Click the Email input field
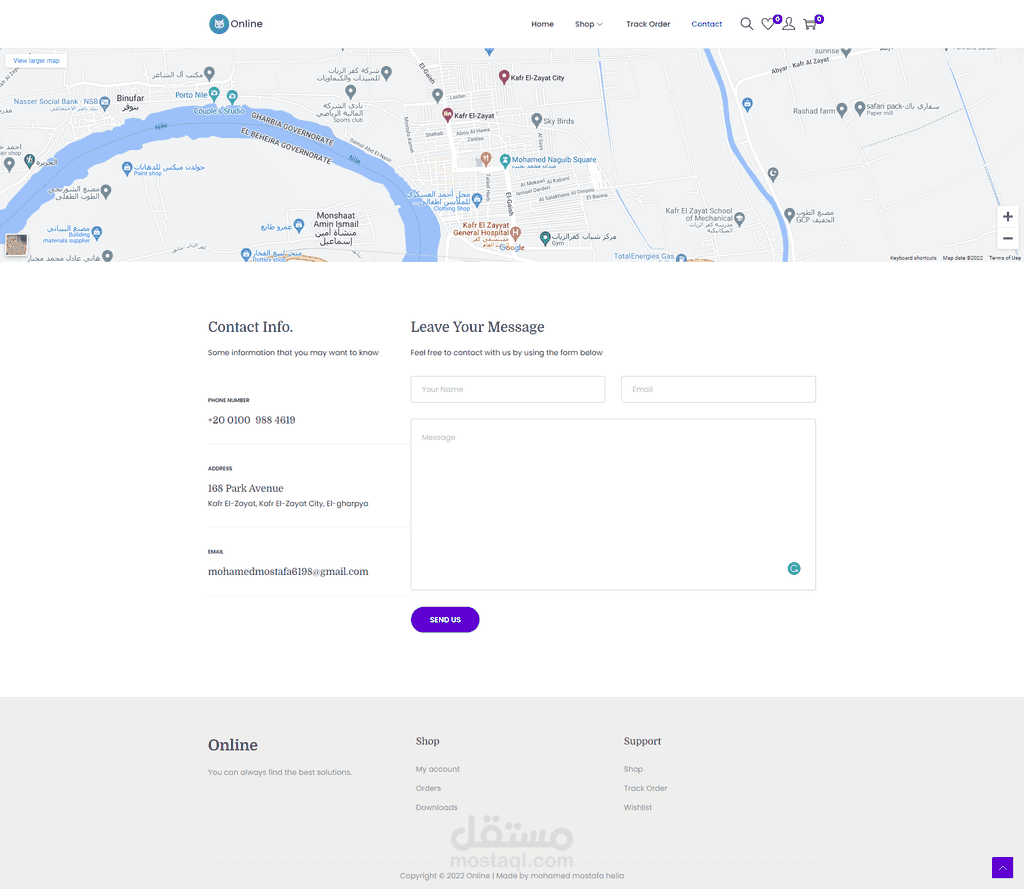The width and height of the screenshot is (1024, 889). [718, 389]
